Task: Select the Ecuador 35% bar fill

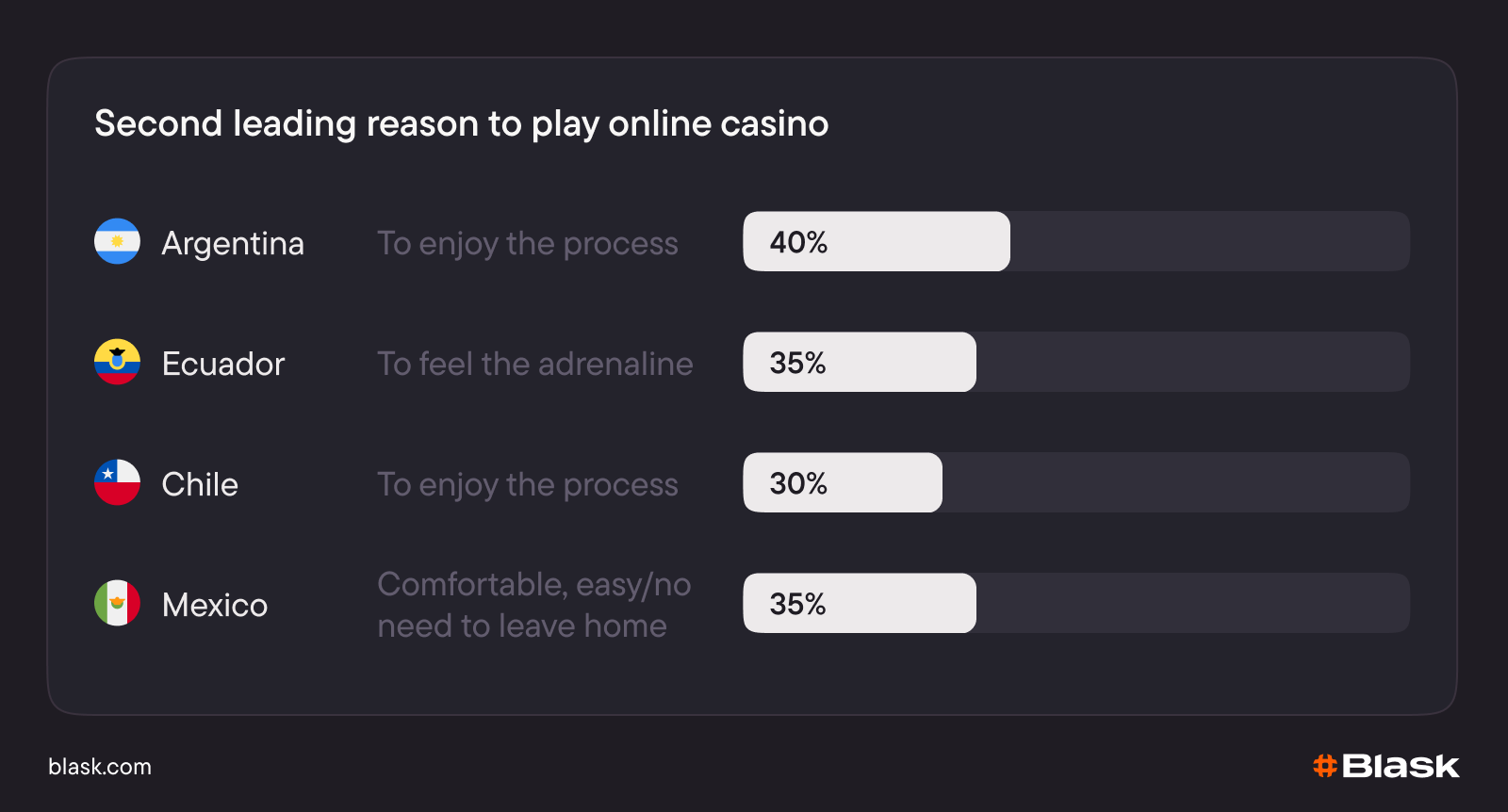Action: [860, 362]
